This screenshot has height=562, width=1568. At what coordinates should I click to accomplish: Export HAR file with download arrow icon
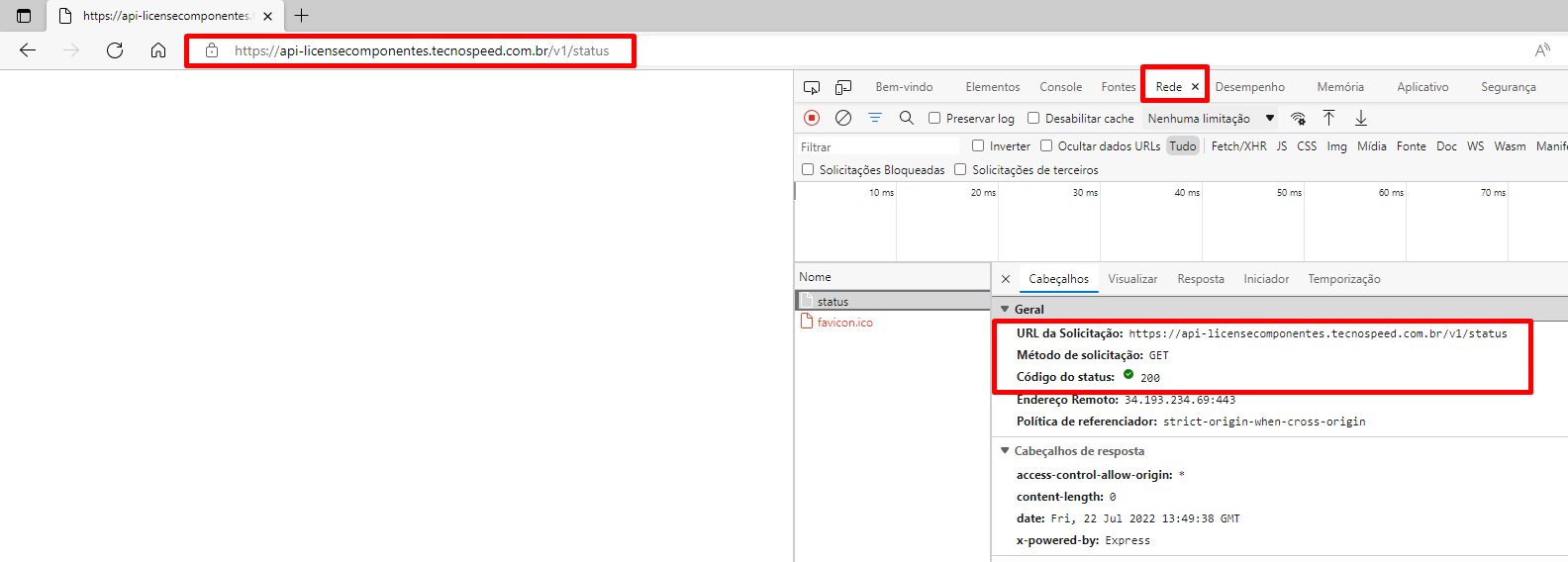pos(1361,118)
